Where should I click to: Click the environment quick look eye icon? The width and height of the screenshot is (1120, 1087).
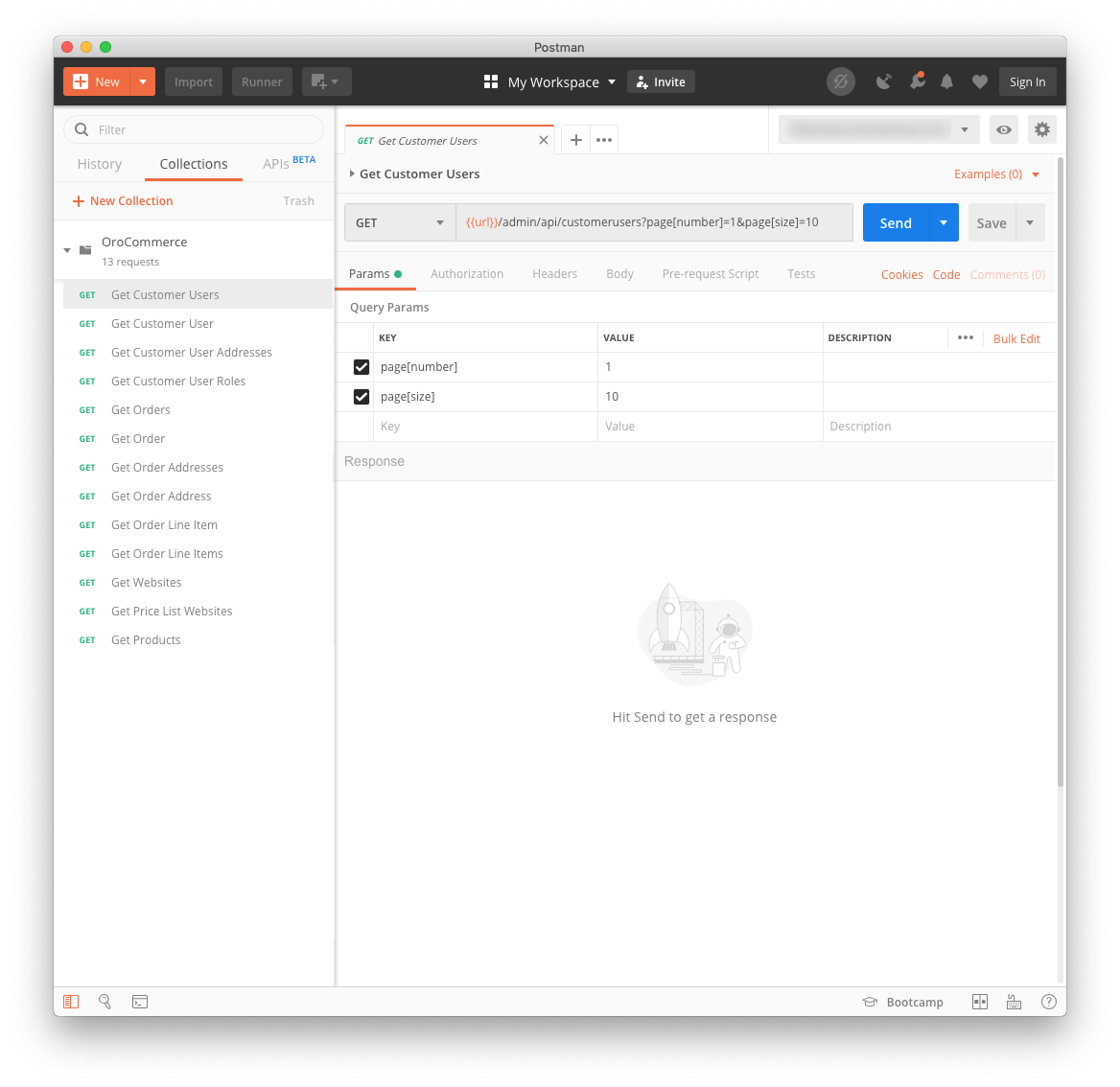tap(1004, 129)
